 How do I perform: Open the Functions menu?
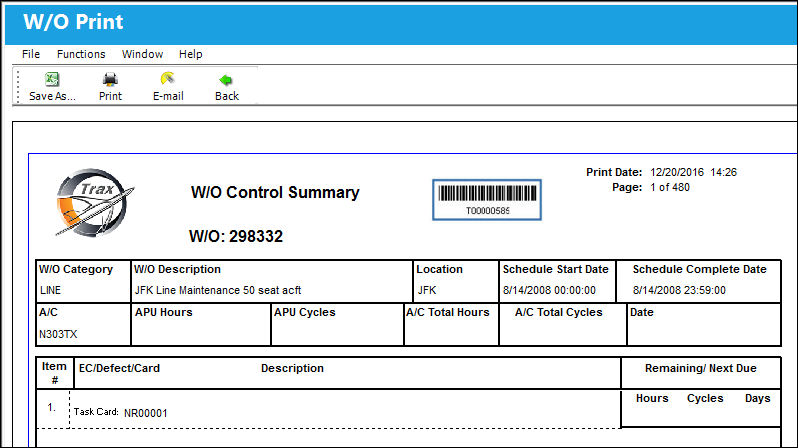pyautogui.click(x=81, y=54)
